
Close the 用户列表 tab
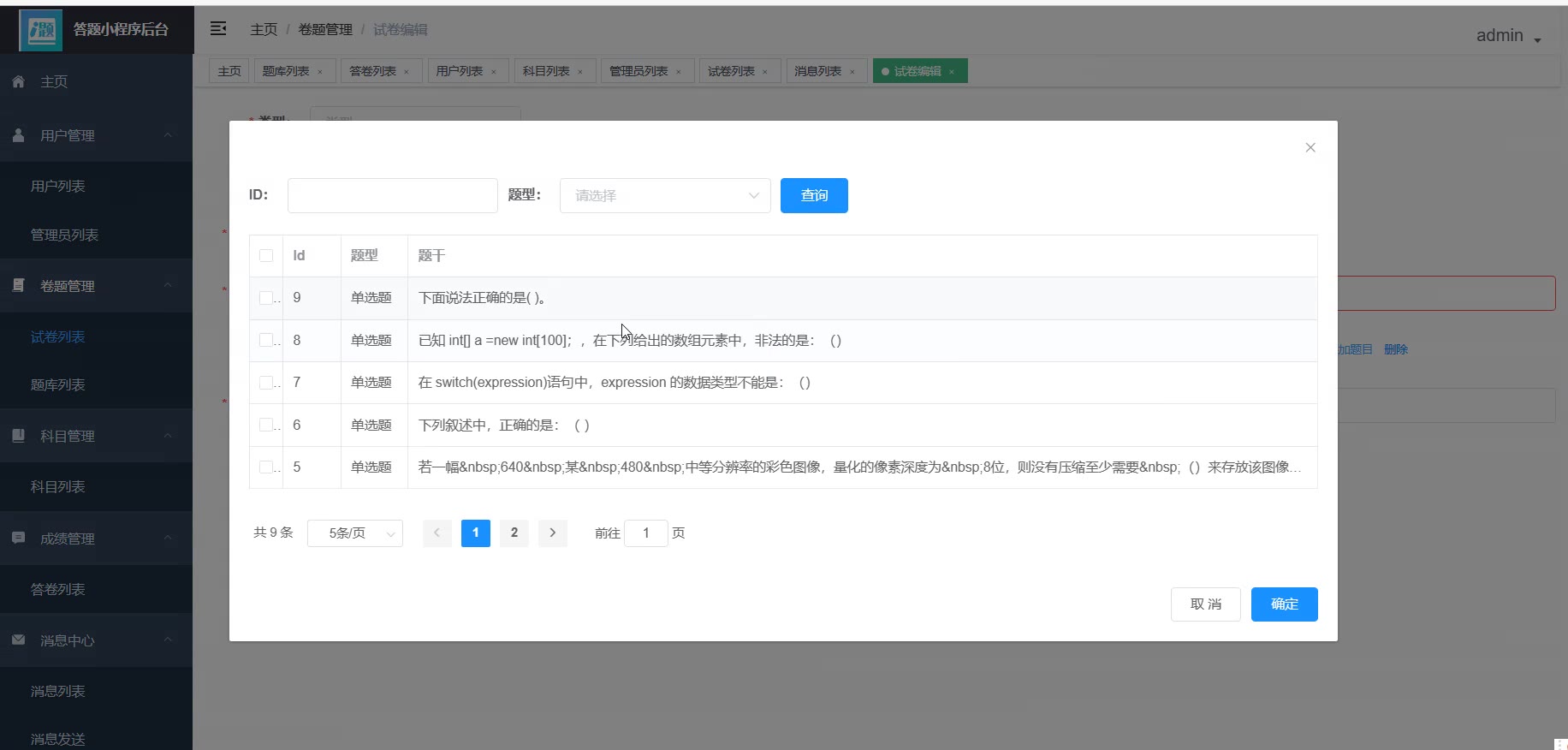tap(494, 72)
